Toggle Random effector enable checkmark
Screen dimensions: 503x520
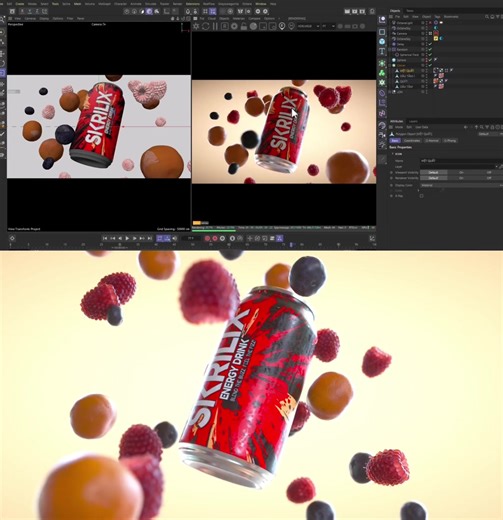[430, 49]
